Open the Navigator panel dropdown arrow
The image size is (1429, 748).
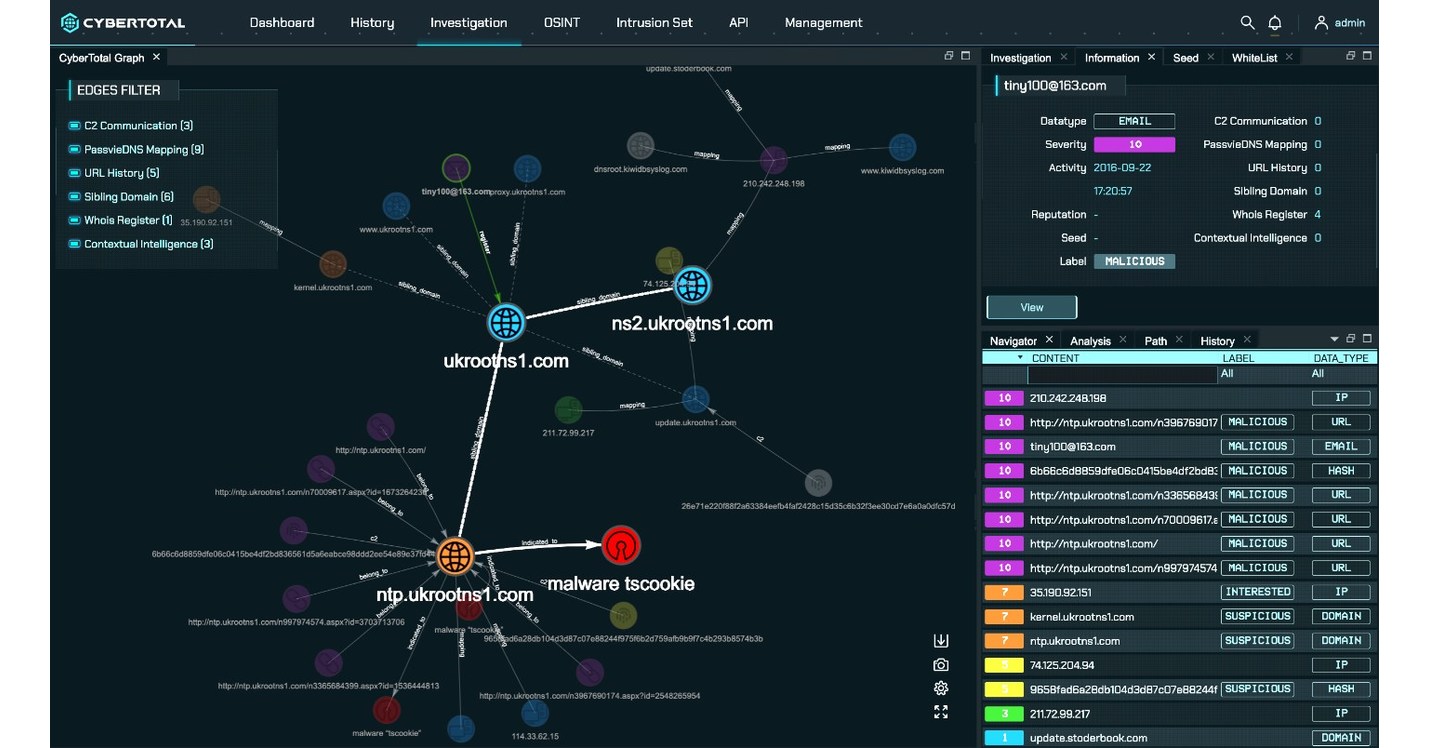pos(1333,340)
